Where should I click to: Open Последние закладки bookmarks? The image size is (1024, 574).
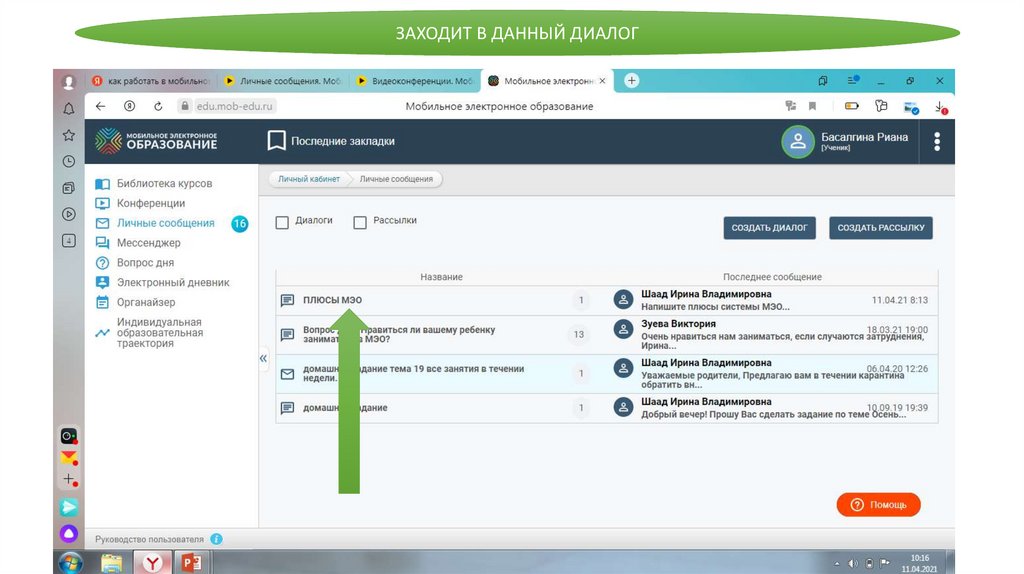tap(331, 141)
